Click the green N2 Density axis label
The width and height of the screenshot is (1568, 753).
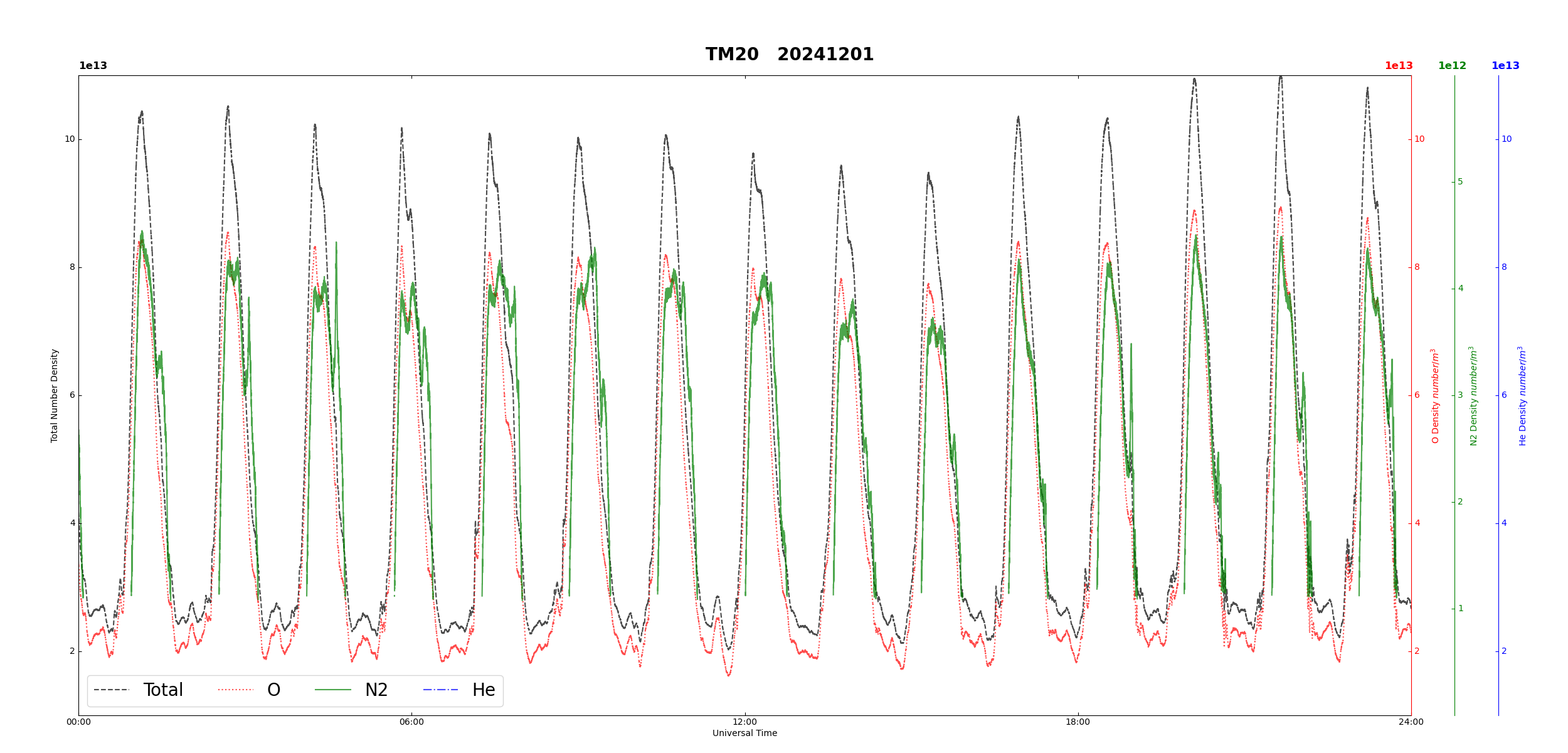[x=1473, y=395]
